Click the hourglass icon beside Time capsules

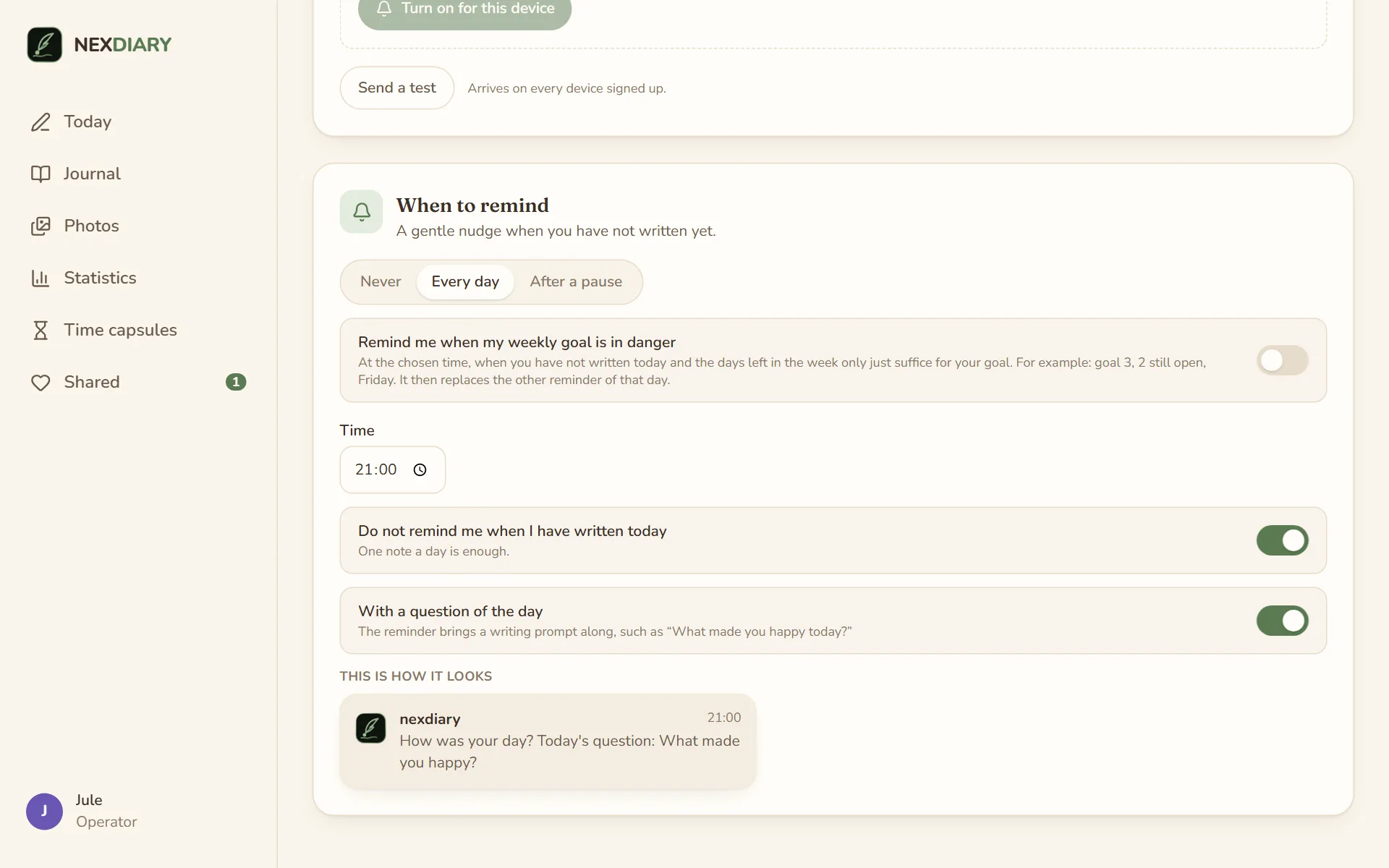tap(41, 331)
